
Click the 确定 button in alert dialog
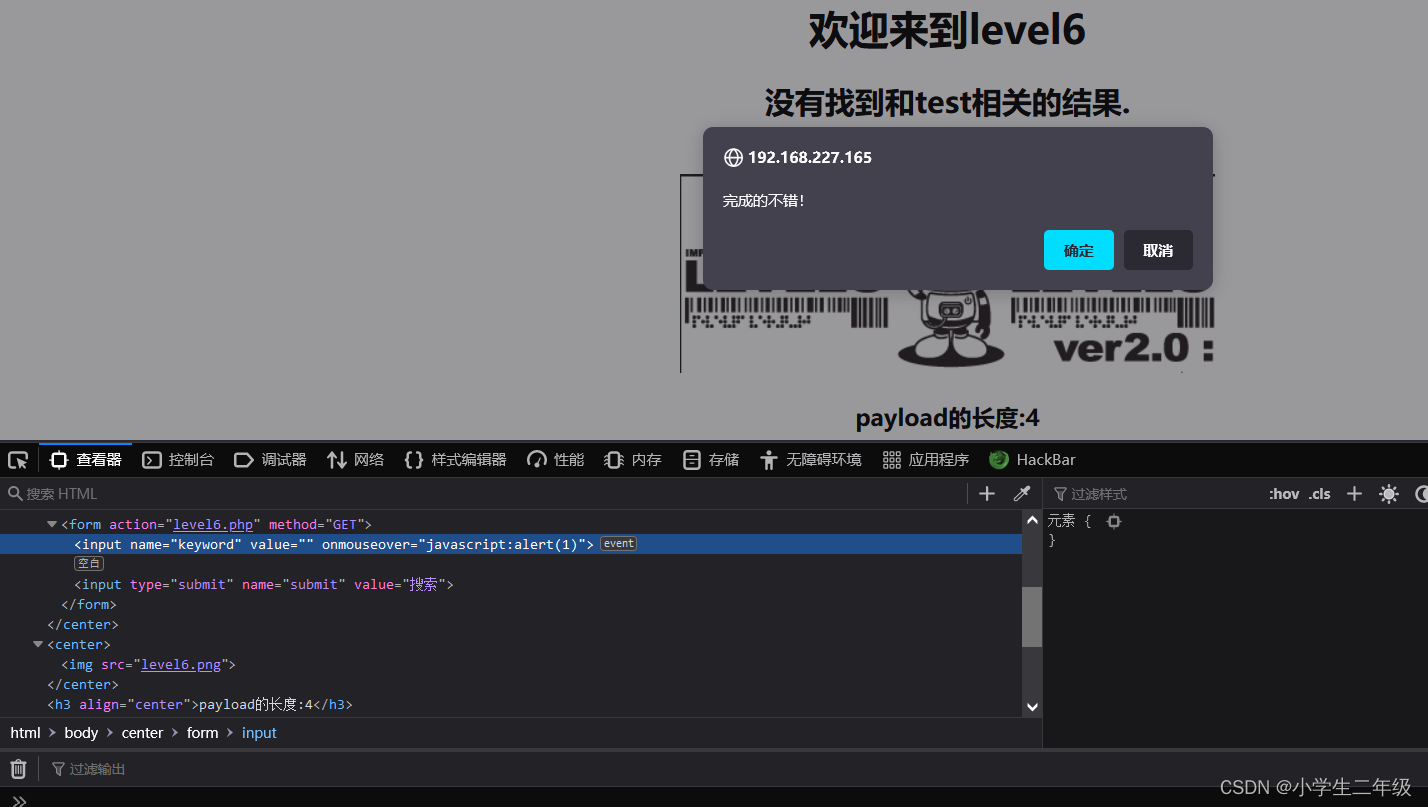click(1078, 250)
